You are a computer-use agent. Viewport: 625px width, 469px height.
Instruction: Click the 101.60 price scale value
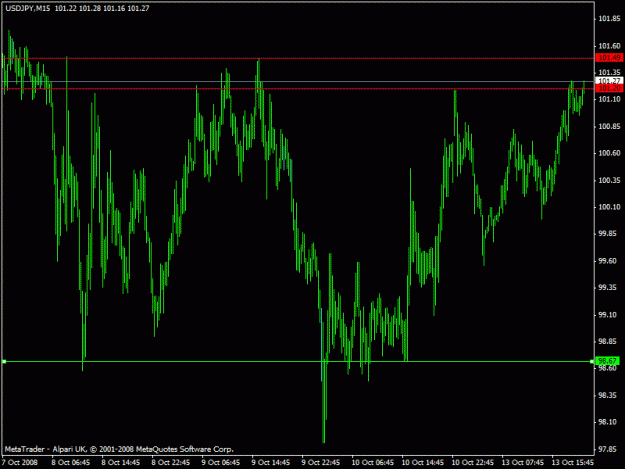coord(609,46)
